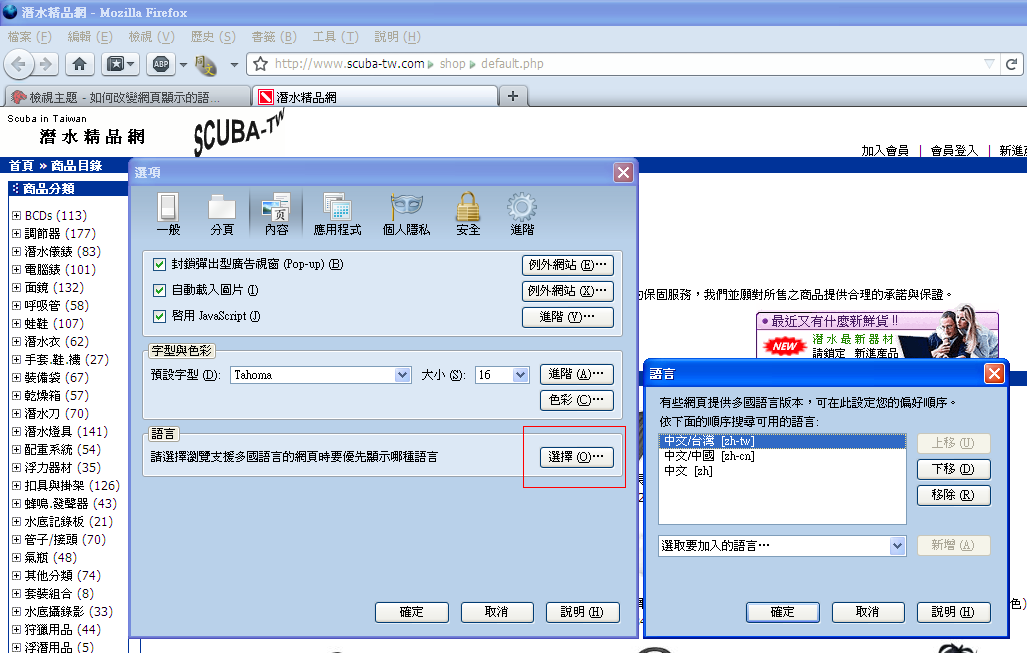Open the 加入會員 join member link
Viewport: 1027px width, 653px height.
pos(885,151)
